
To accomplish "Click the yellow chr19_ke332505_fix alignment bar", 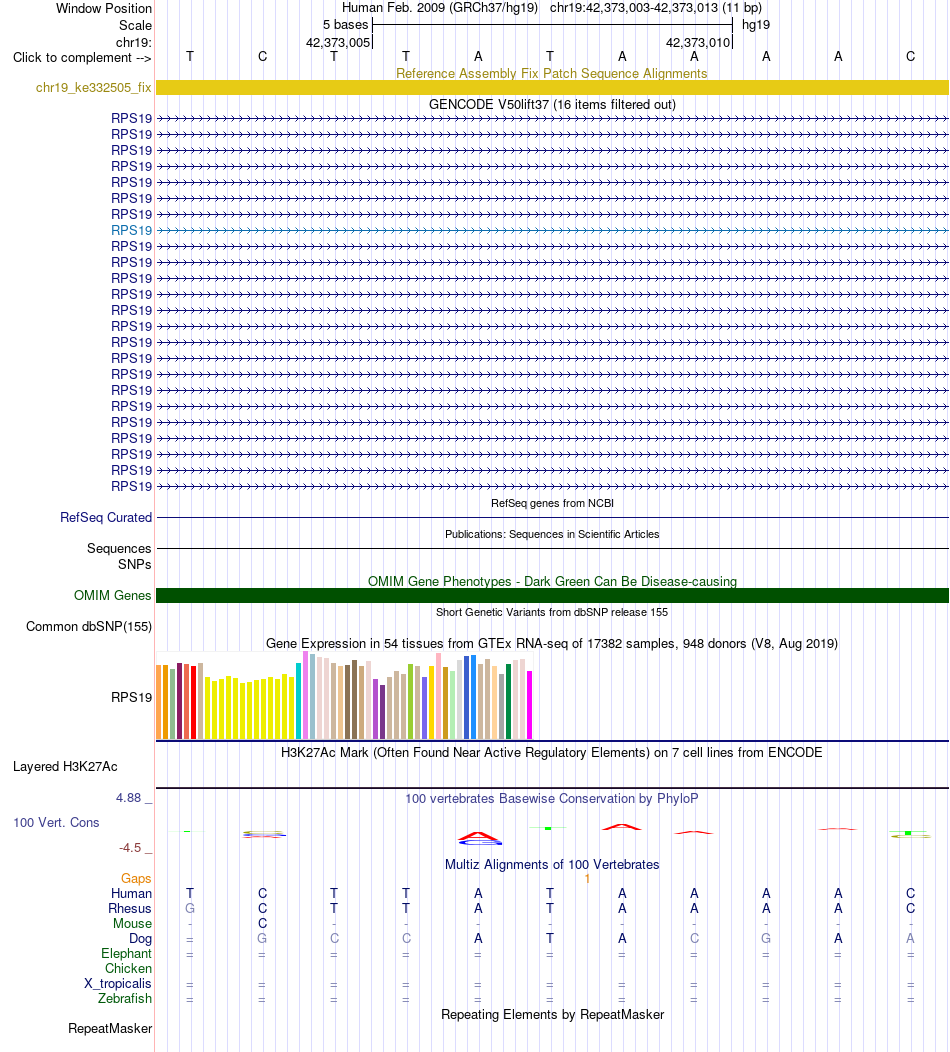I will coord(552,87).
